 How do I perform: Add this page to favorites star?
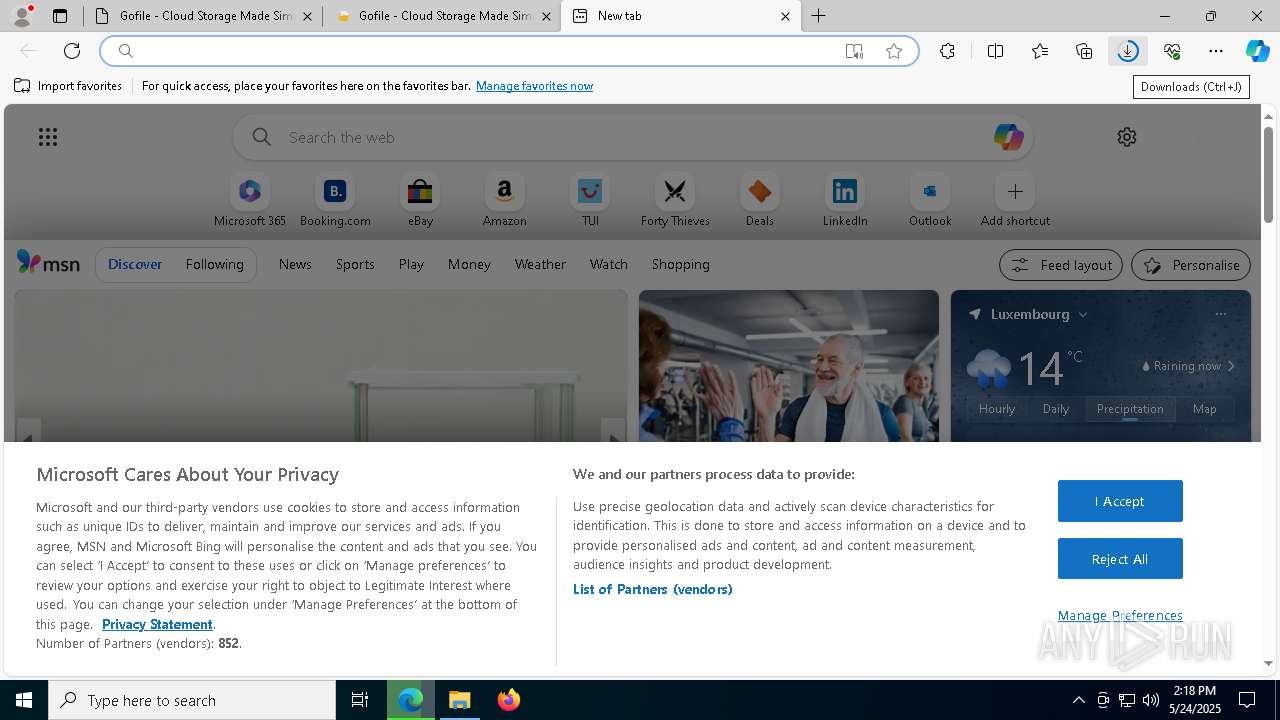coord(894,51)
